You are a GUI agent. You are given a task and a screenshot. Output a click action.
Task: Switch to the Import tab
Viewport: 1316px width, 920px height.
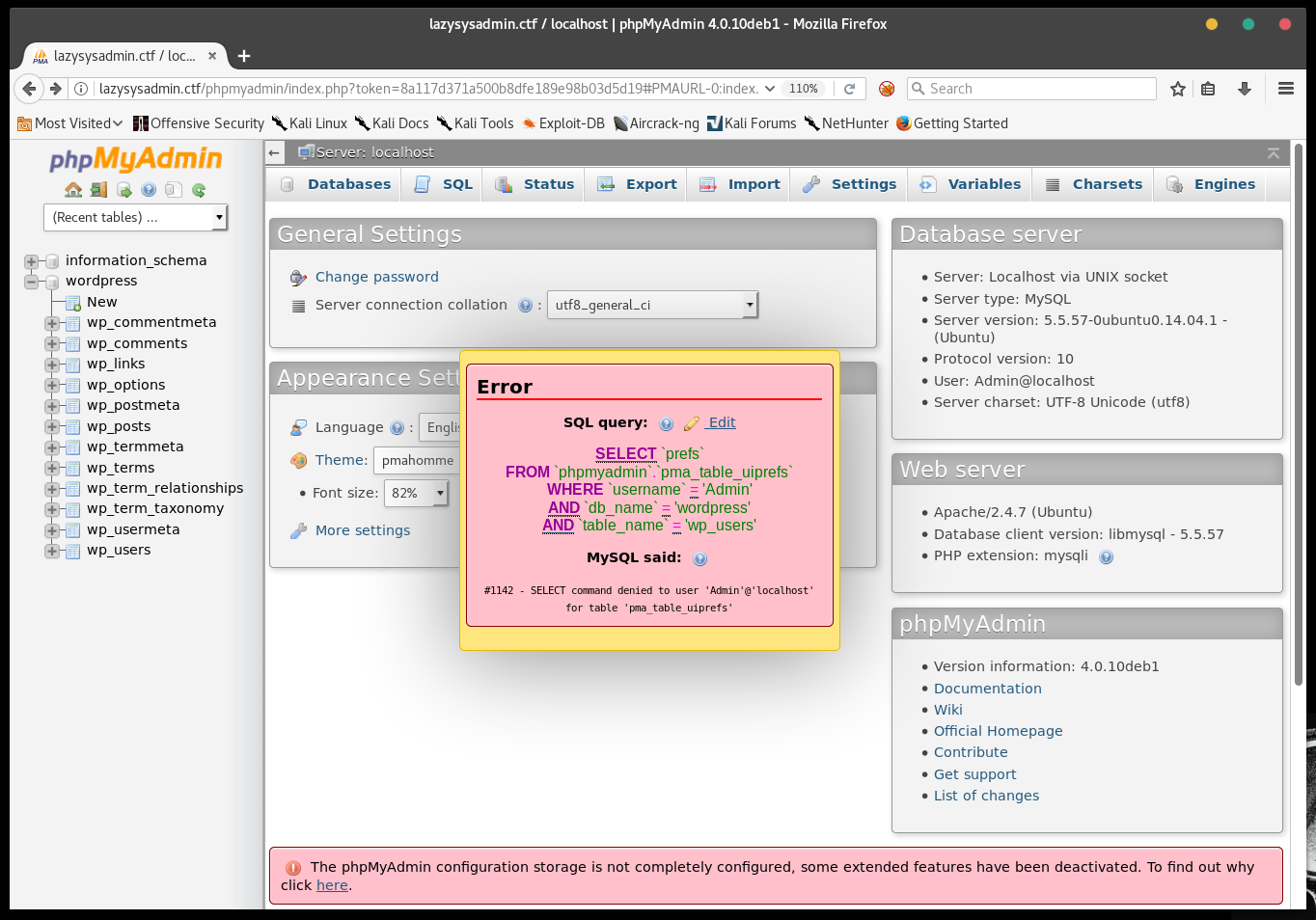[739, 184]
